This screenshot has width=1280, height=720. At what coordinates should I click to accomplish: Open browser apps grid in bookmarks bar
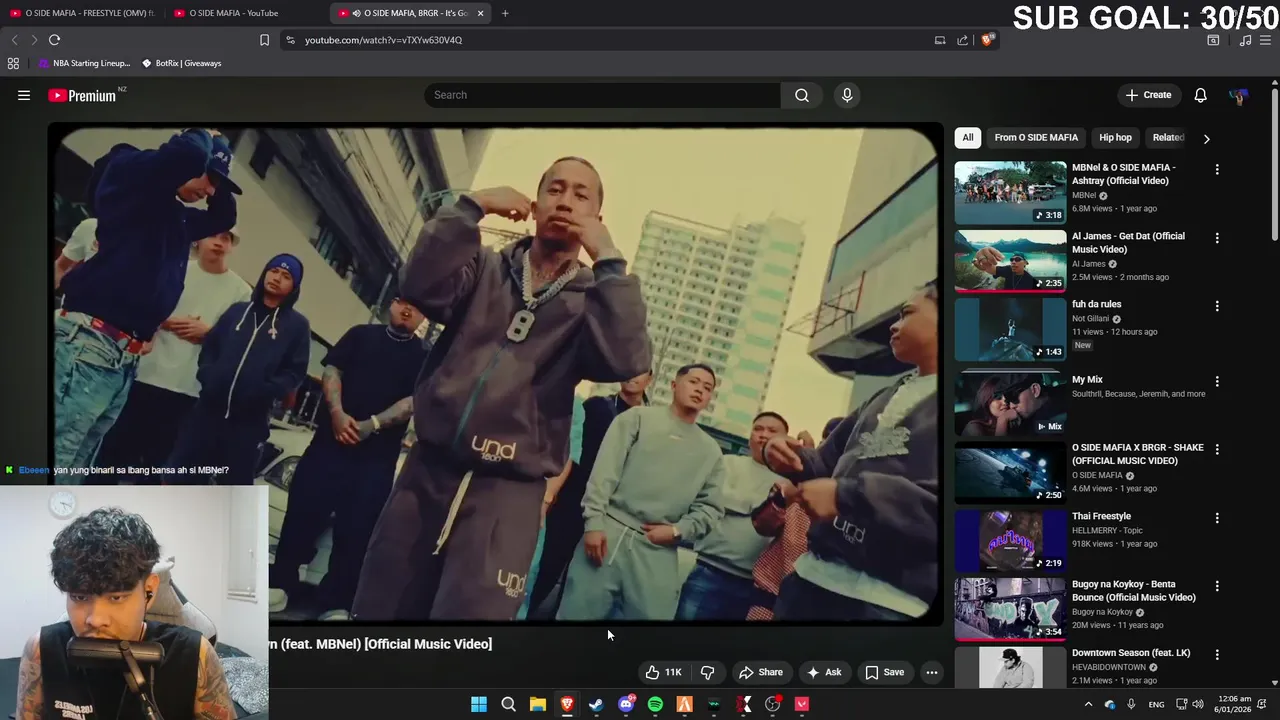[13, 63]
